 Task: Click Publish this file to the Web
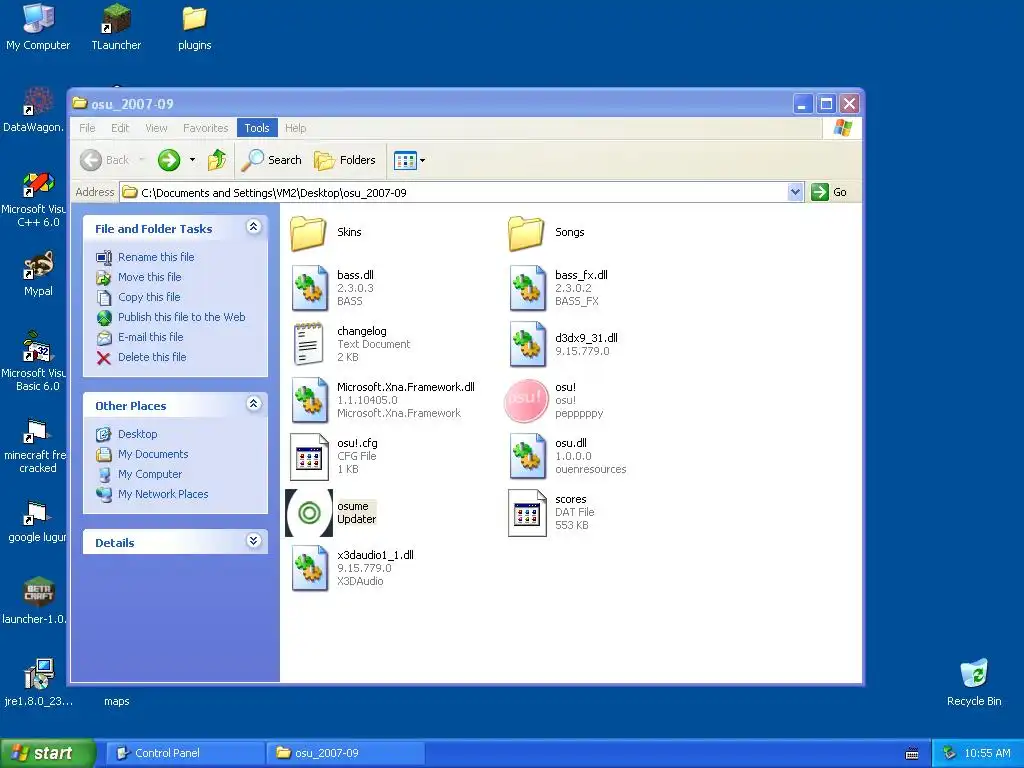(x=182, y=317)
